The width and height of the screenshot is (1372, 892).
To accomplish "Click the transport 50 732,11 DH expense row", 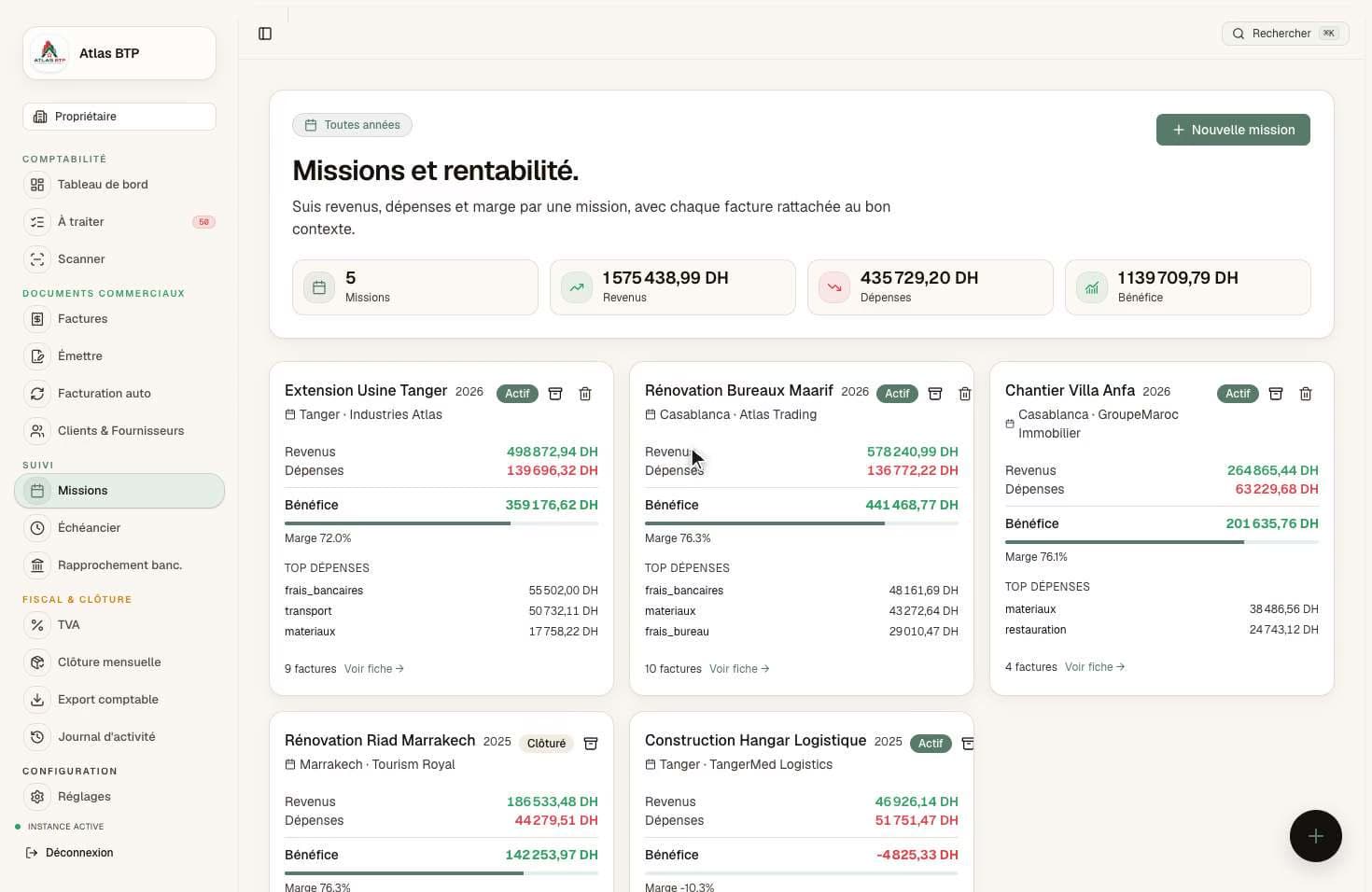I will 441,611.
